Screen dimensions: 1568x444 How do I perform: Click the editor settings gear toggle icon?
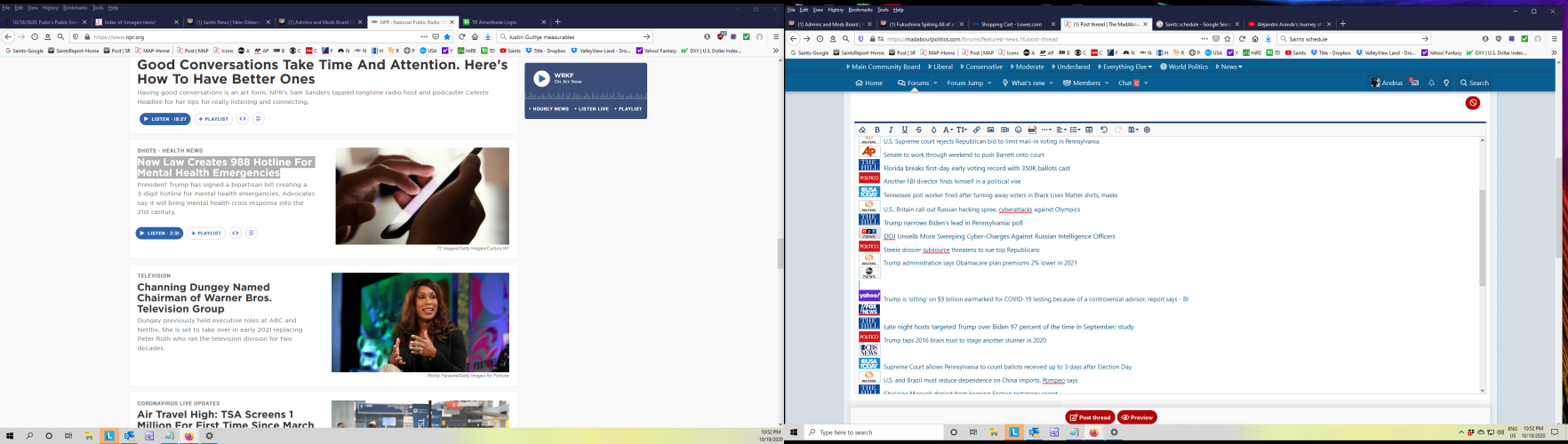pos(1148,130)
